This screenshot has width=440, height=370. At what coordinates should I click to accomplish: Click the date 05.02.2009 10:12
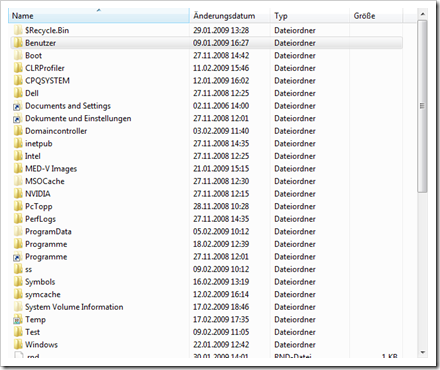[x=221, y=231]
